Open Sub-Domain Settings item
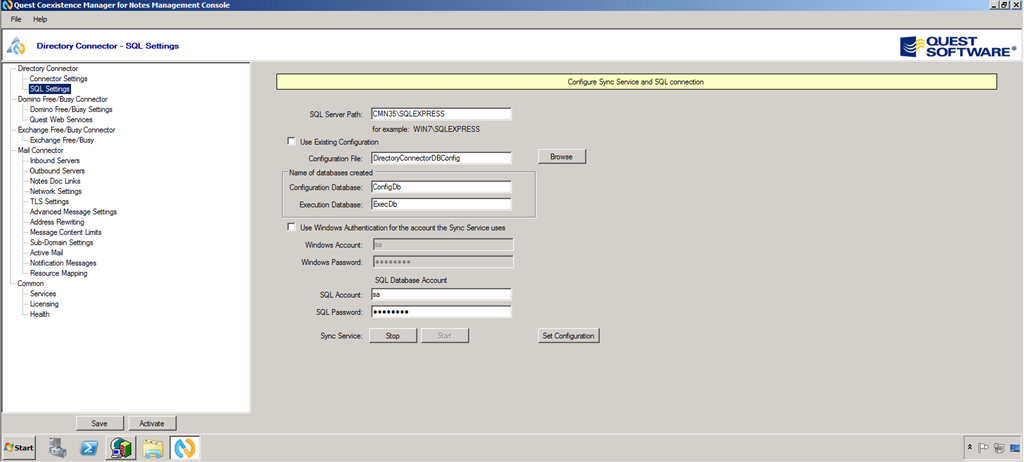Viewport: 1024px width, 462px height. click(x=61, y=242)
